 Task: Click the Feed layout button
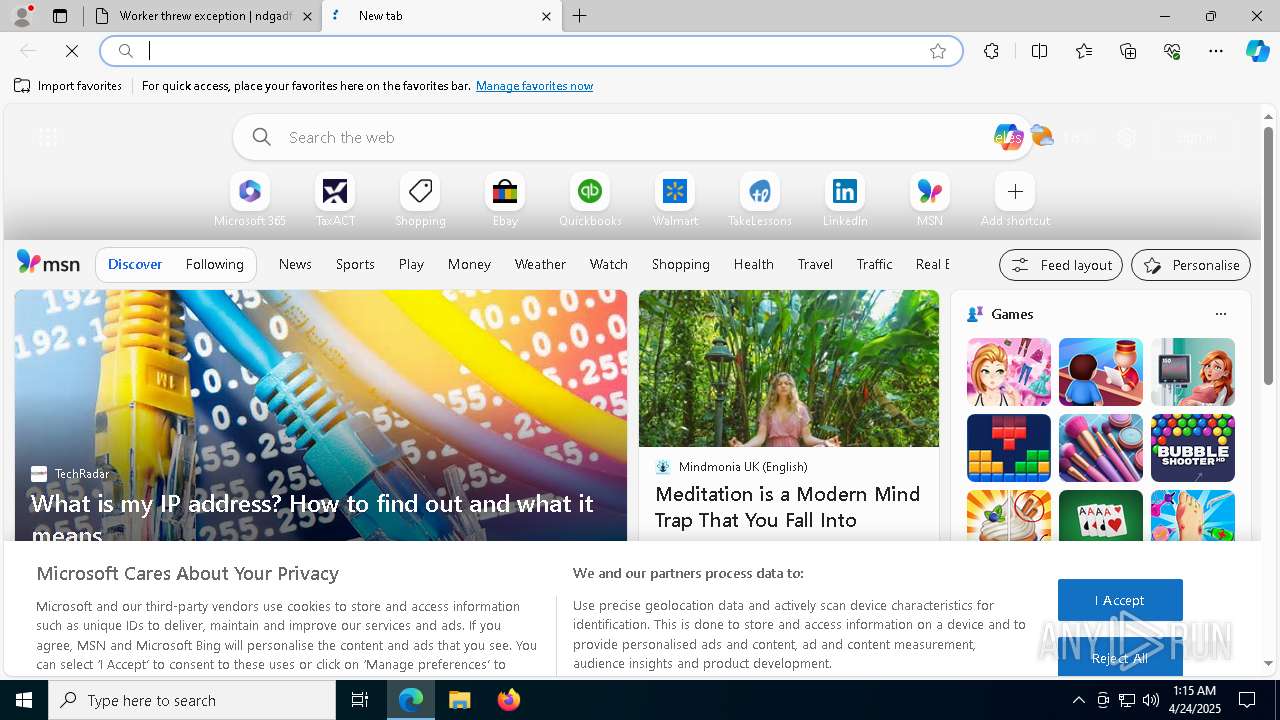point(1061,265)
